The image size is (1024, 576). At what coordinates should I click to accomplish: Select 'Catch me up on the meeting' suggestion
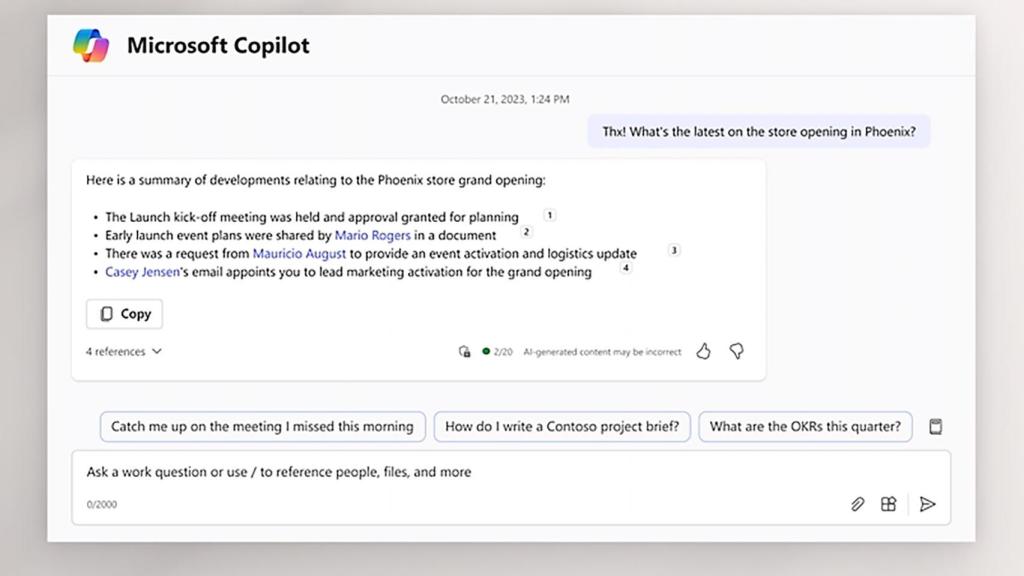[x=262, y=427]
